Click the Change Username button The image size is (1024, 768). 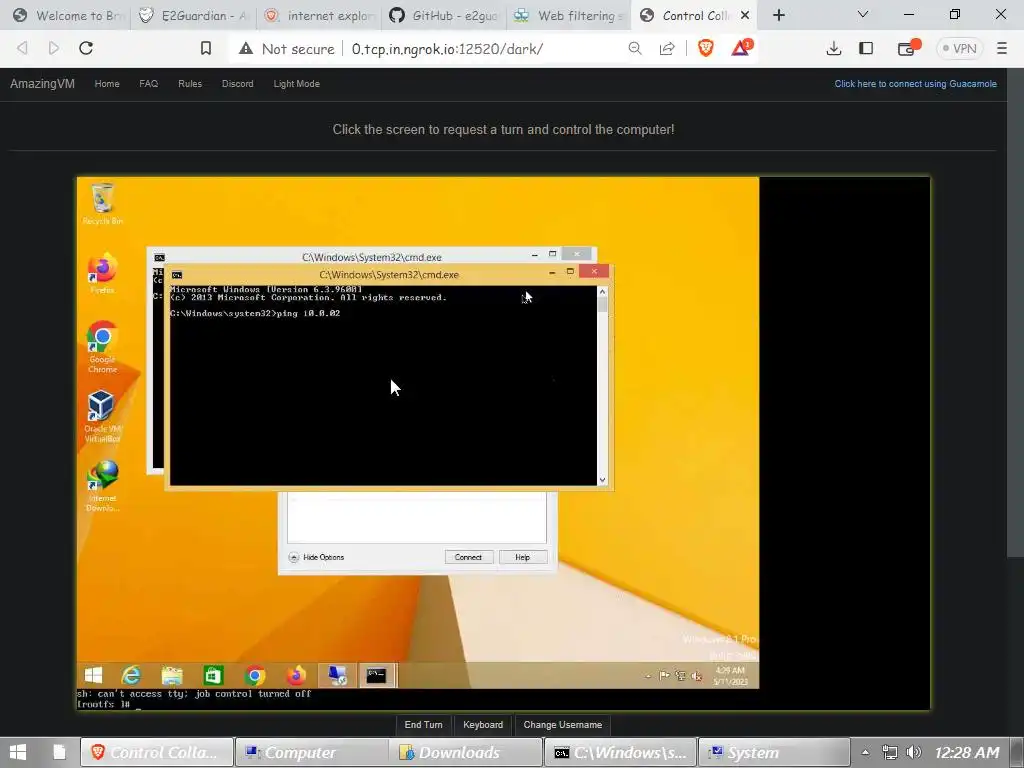click(563, 725)
